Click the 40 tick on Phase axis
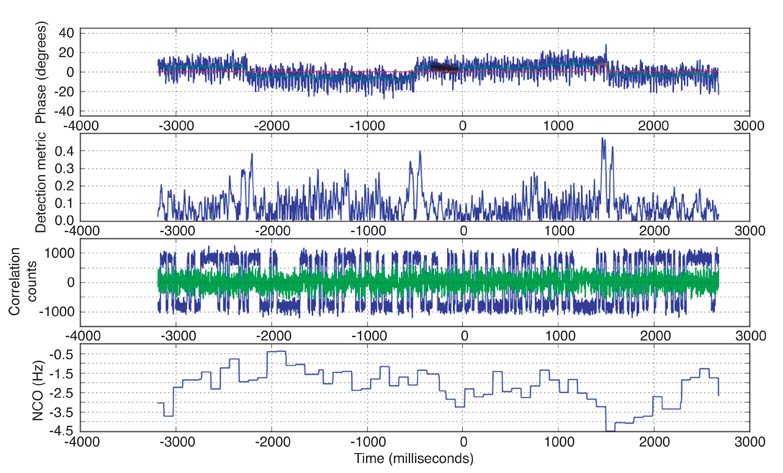This screenshot has width=783, height=473. click(x=68, y=32)
